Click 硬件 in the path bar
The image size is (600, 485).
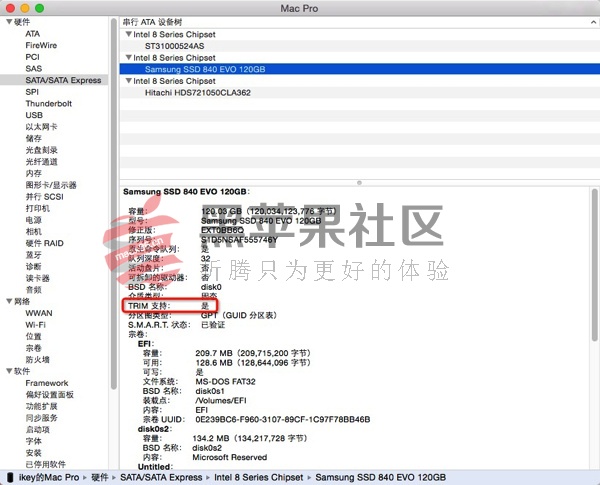click(x=99, y=477)
